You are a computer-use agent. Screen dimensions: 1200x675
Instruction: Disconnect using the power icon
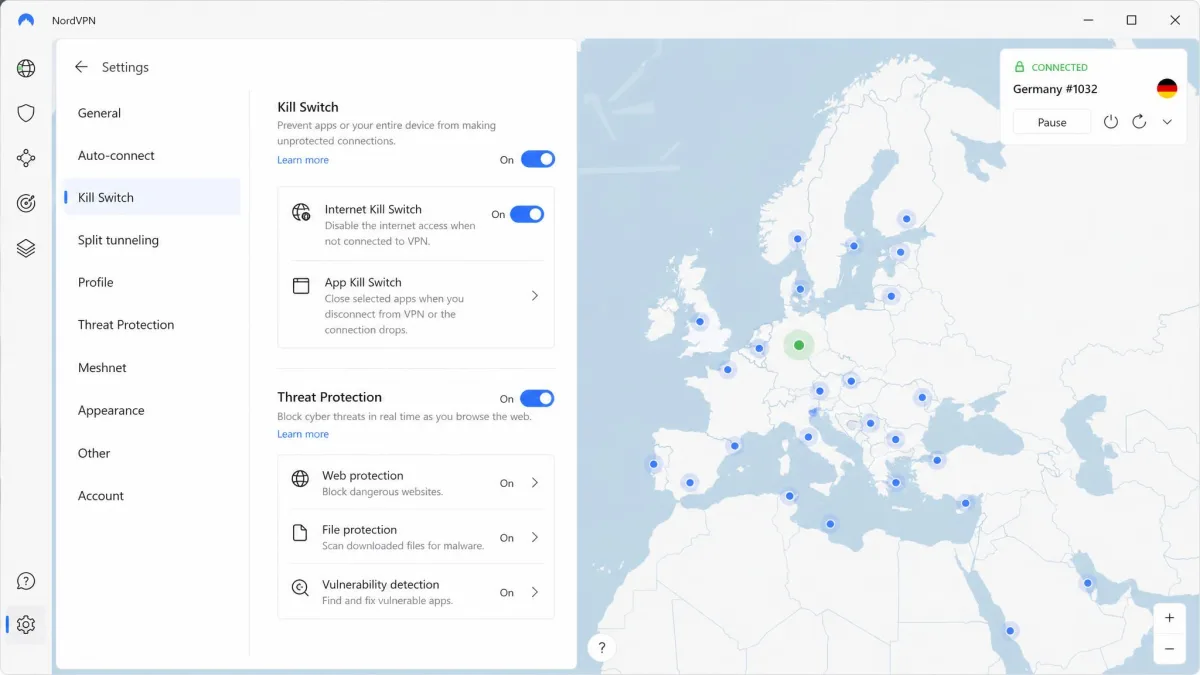[x=1111, y=122]
